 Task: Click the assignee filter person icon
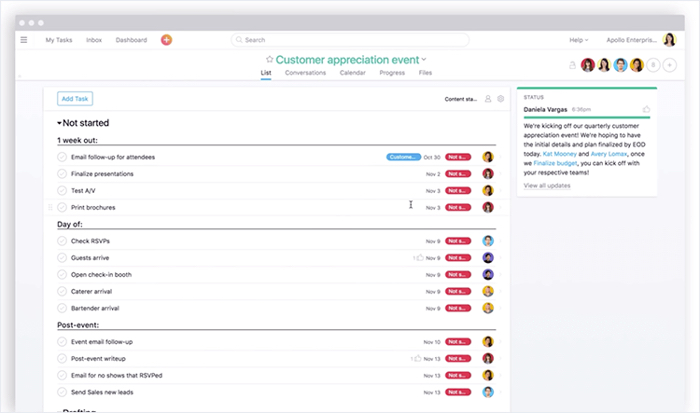point(488,99)
